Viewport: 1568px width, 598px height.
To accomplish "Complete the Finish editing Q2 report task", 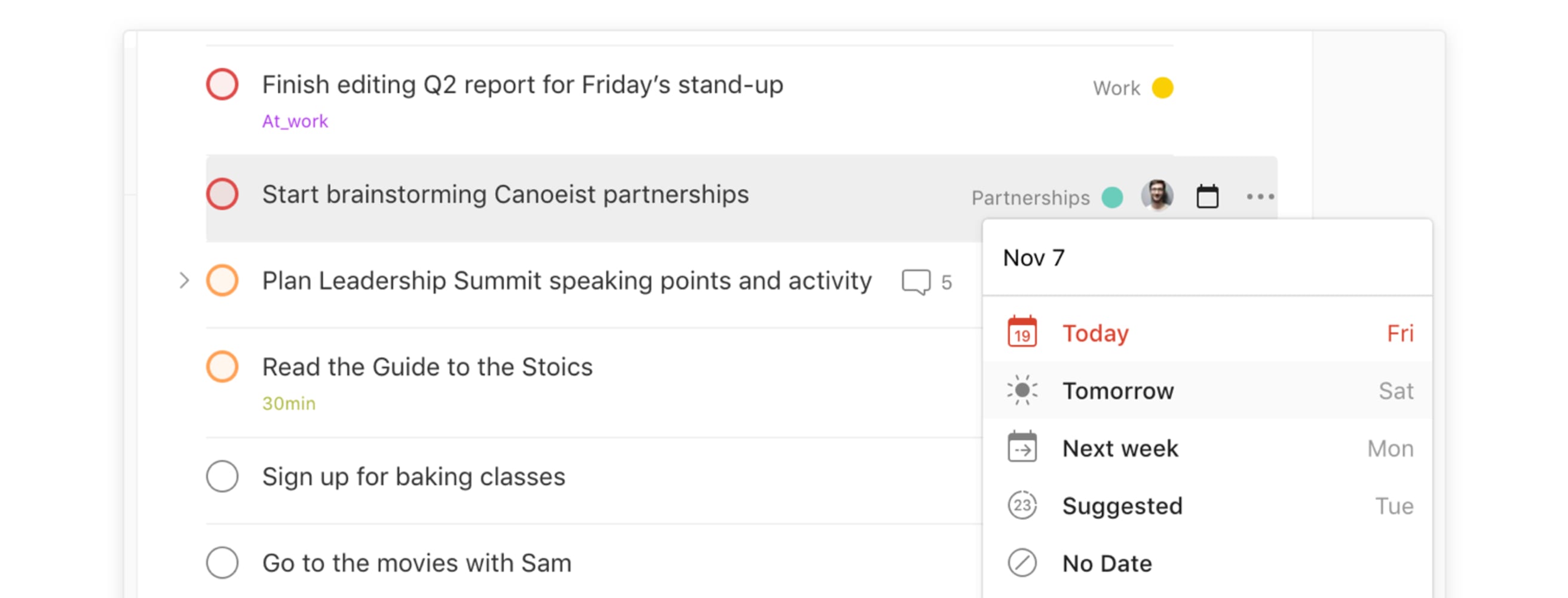I will [x=222, y=85].
